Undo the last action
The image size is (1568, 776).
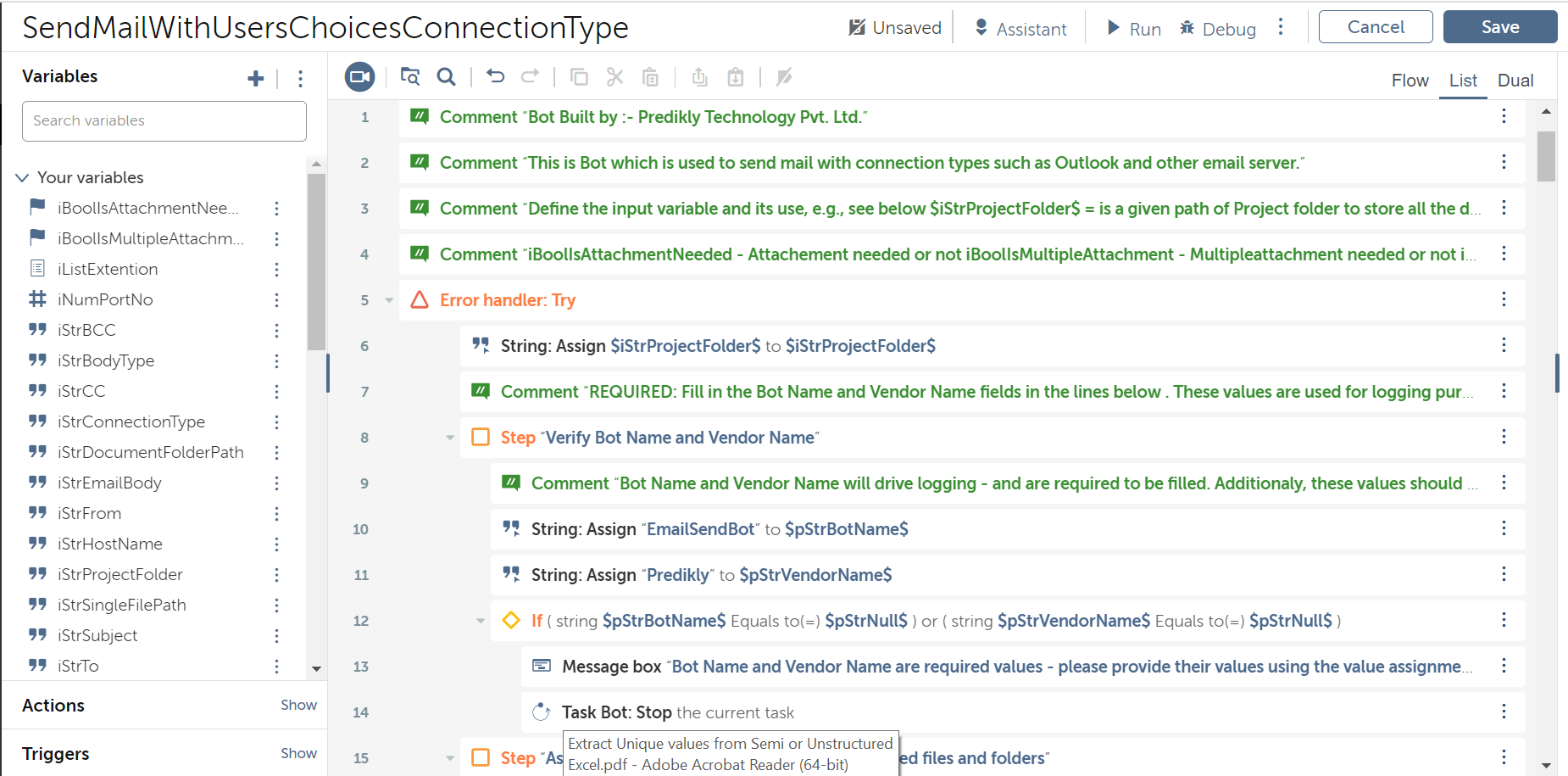(496, 77)
